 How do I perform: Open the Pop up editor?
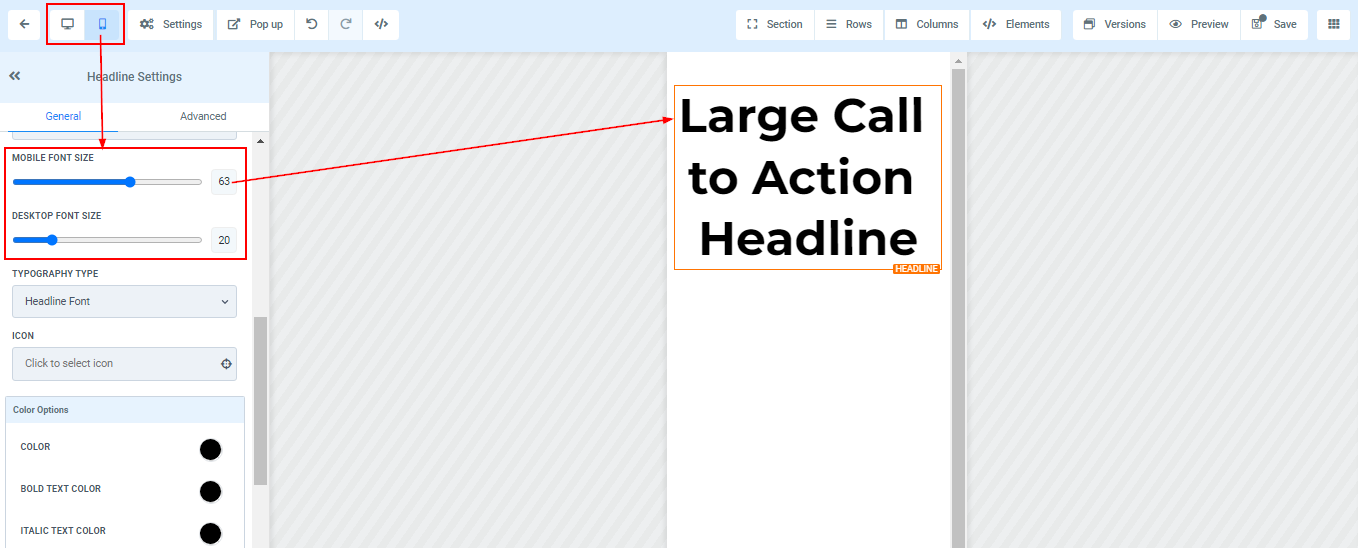(x=255, y=24)
